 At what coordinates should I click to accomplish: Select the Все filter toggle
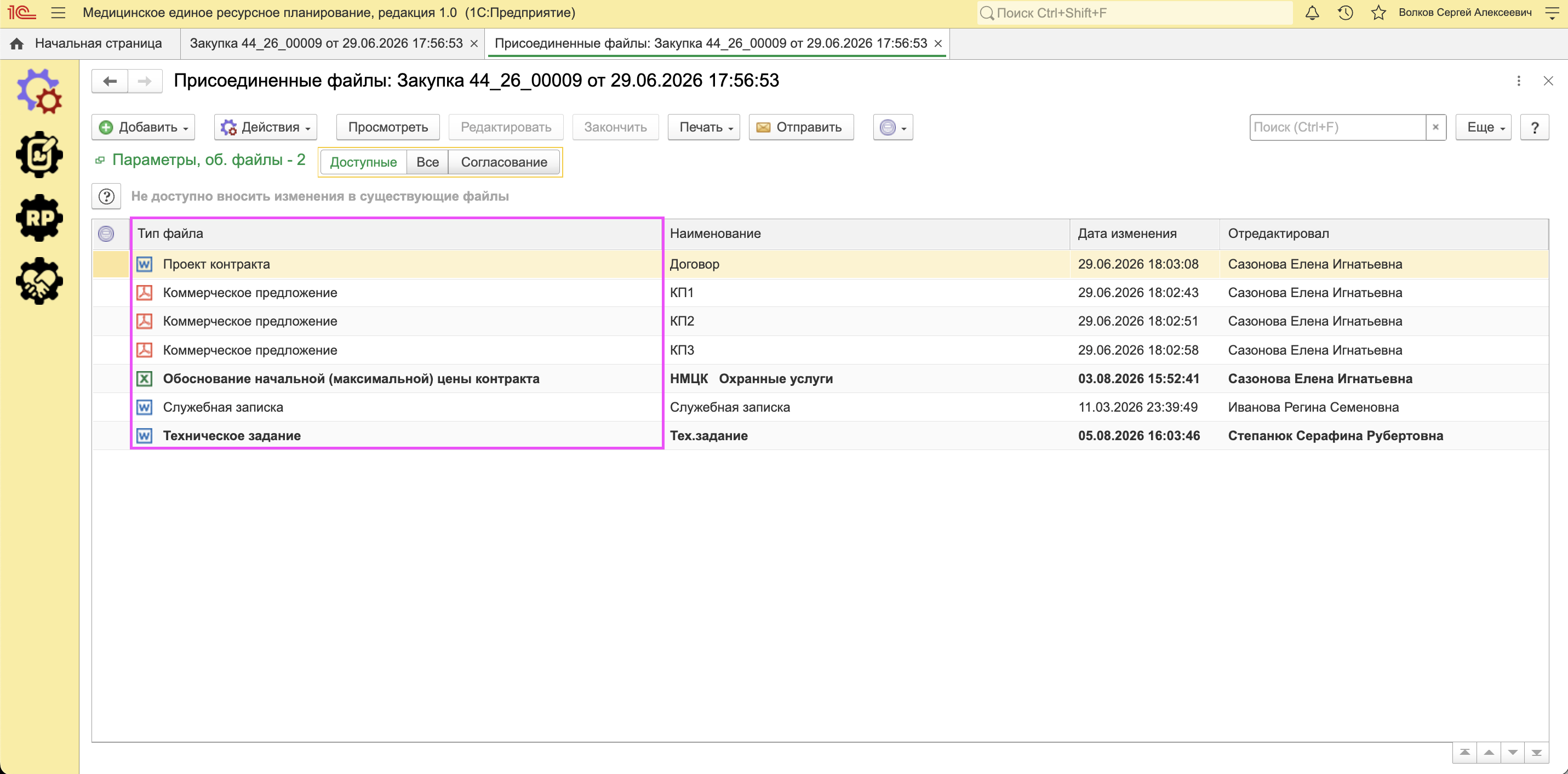click(427, 162)
